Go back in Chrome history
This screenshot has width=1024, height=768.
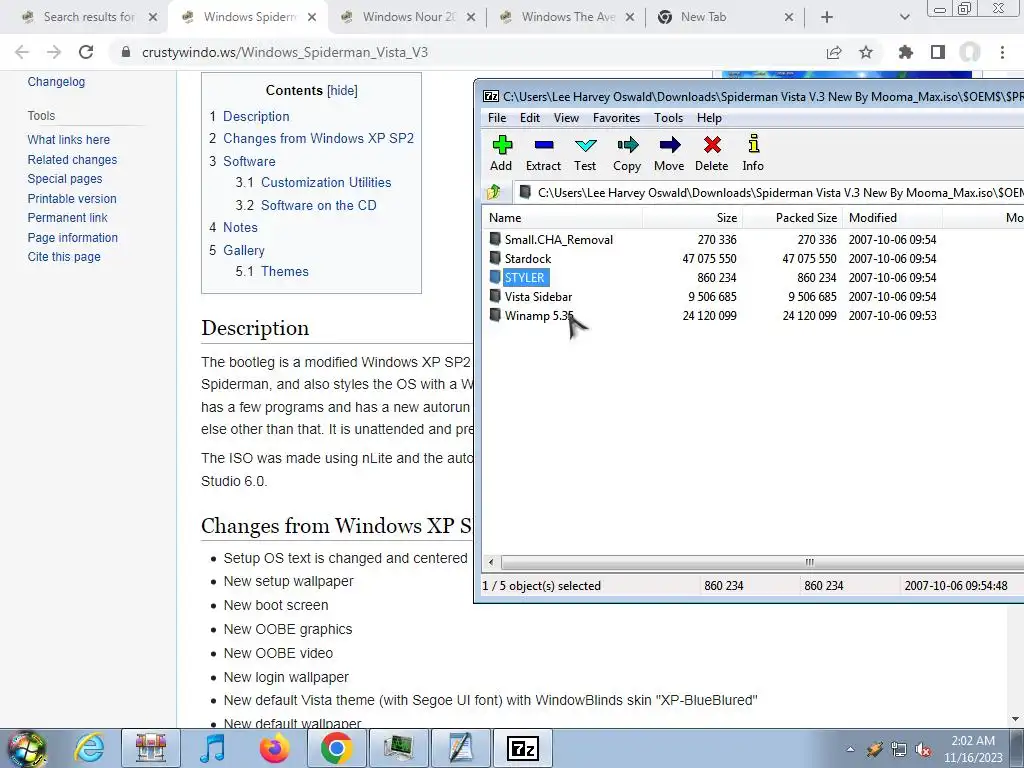point(22,52)
